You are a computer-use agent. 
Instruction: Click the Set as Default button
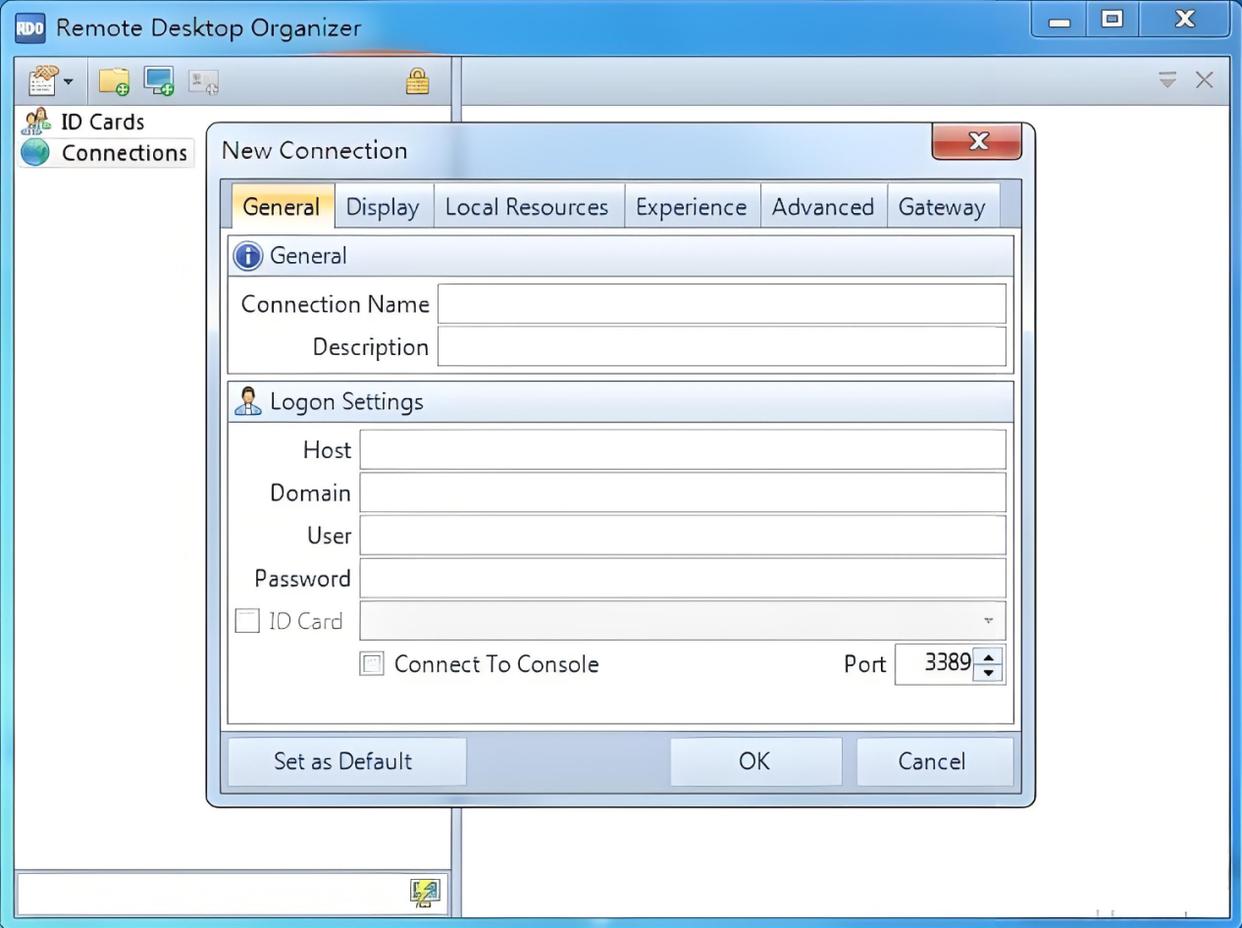click(343, 761)
